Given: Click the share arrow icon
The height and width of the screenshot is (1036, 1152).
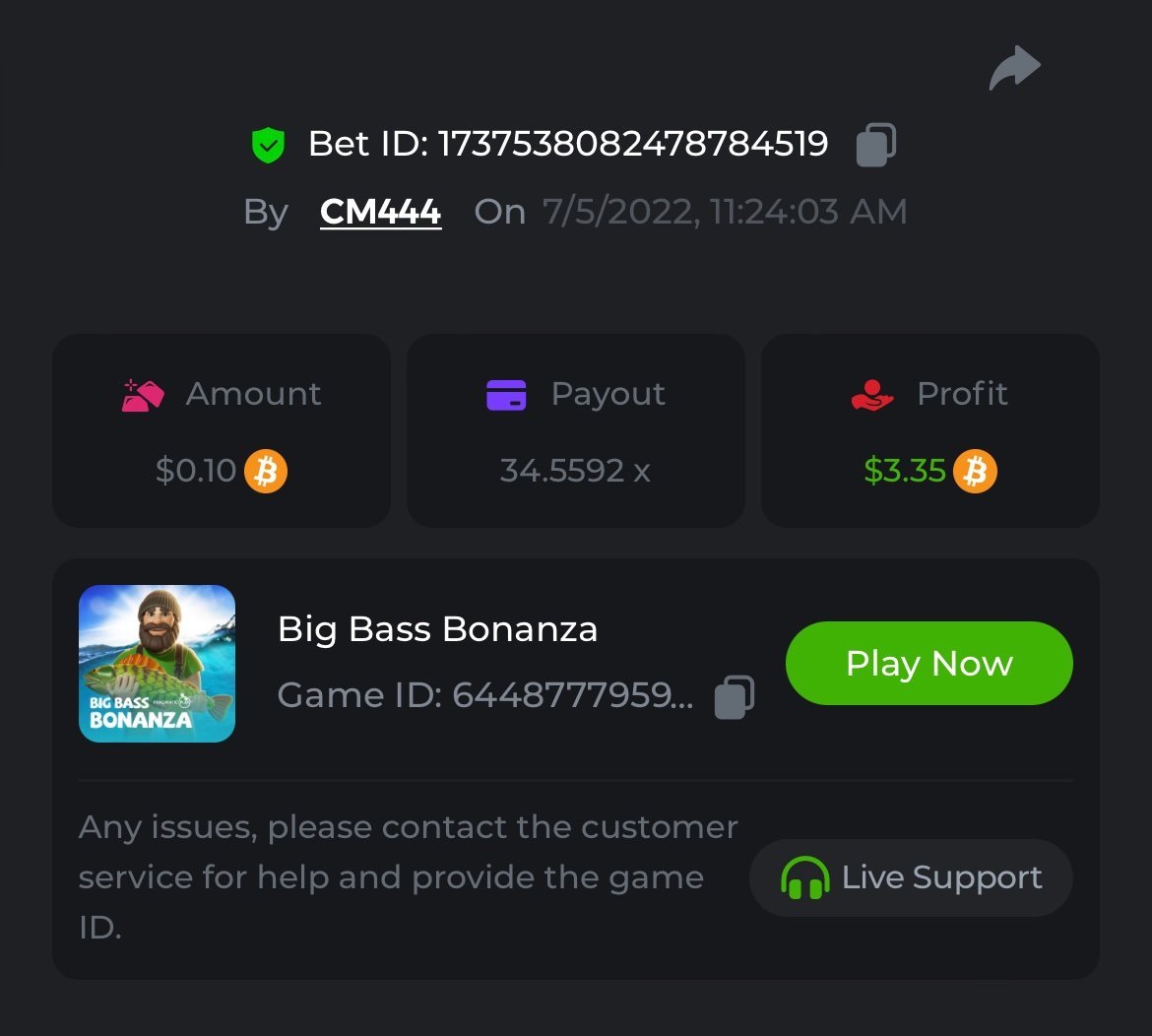Looking at the screenshot, I should pyautogui.click(x=1014, y=69).
